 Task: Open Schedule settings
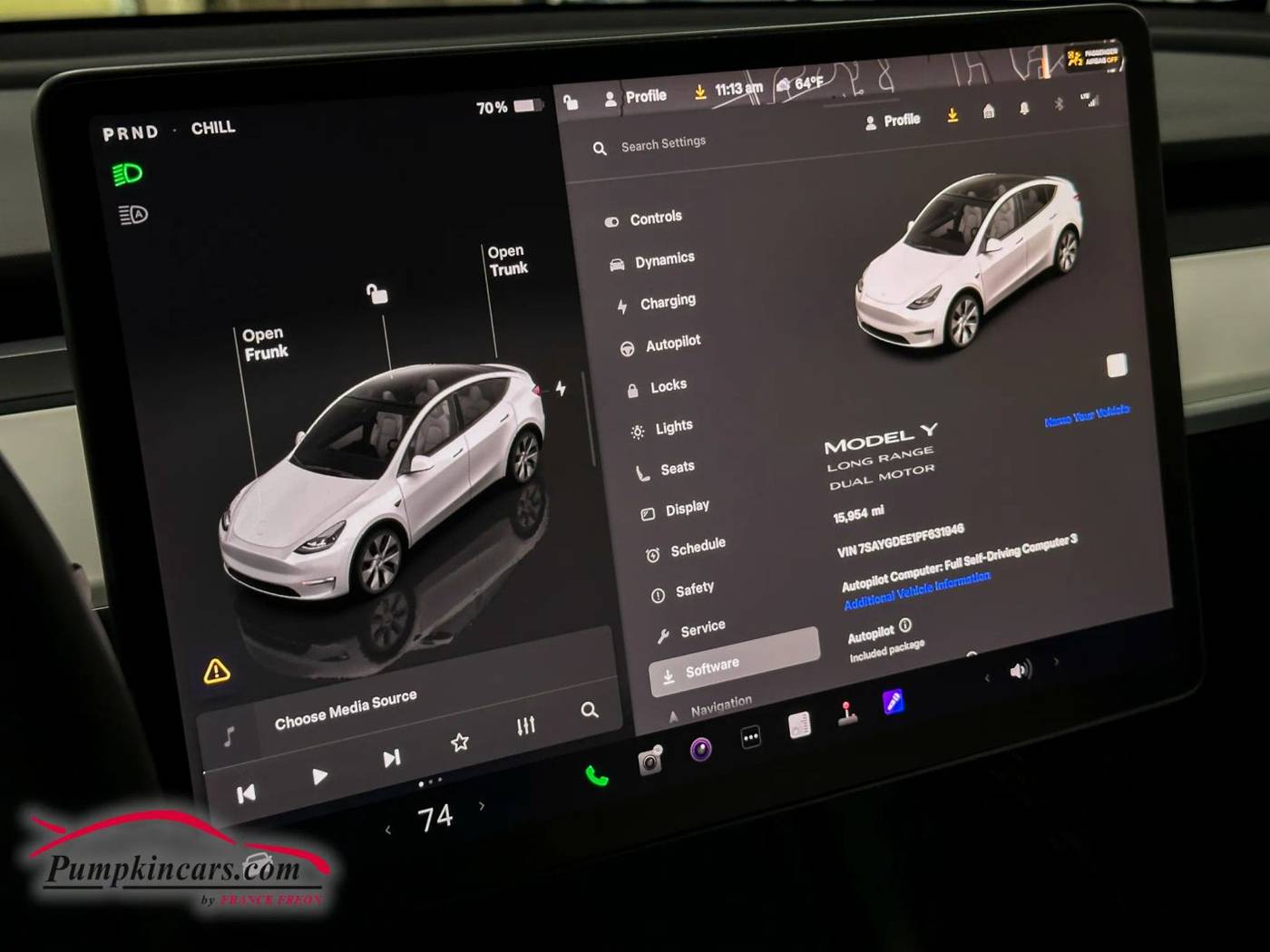pos(686,549)
